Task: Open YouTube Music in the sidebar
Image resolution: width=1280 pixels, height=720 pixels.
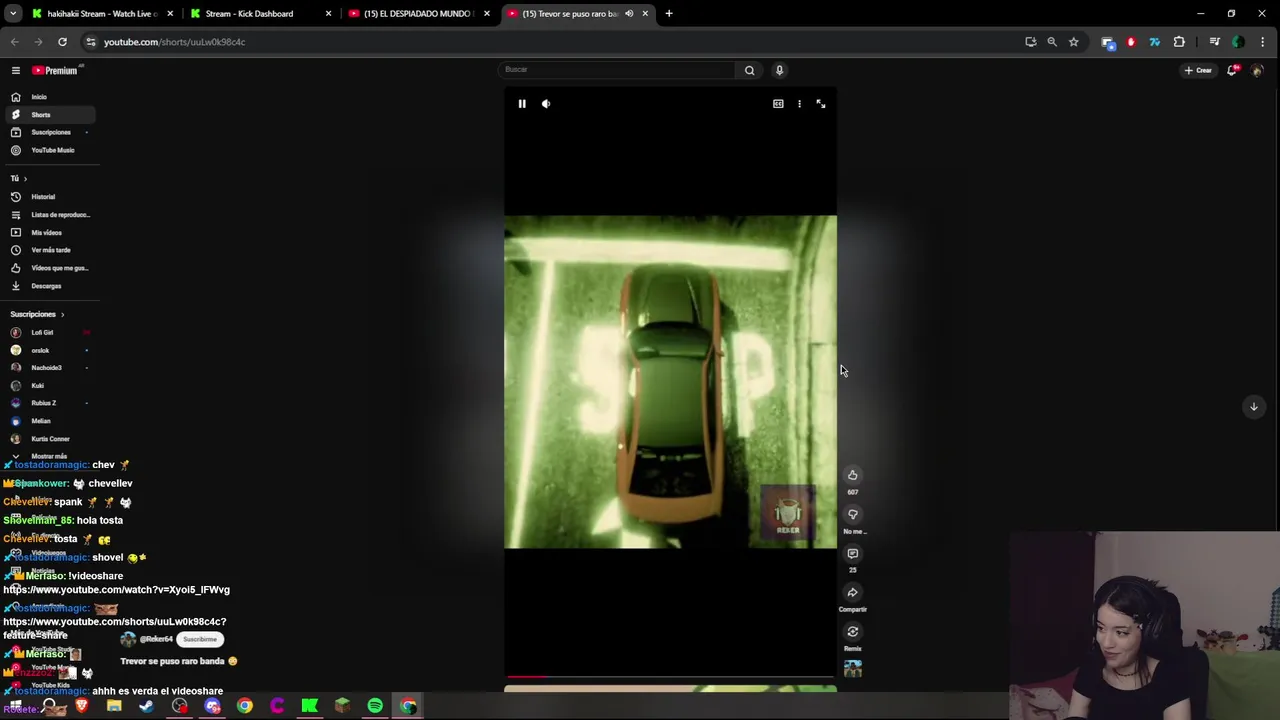Action: (x=48, y=150)
